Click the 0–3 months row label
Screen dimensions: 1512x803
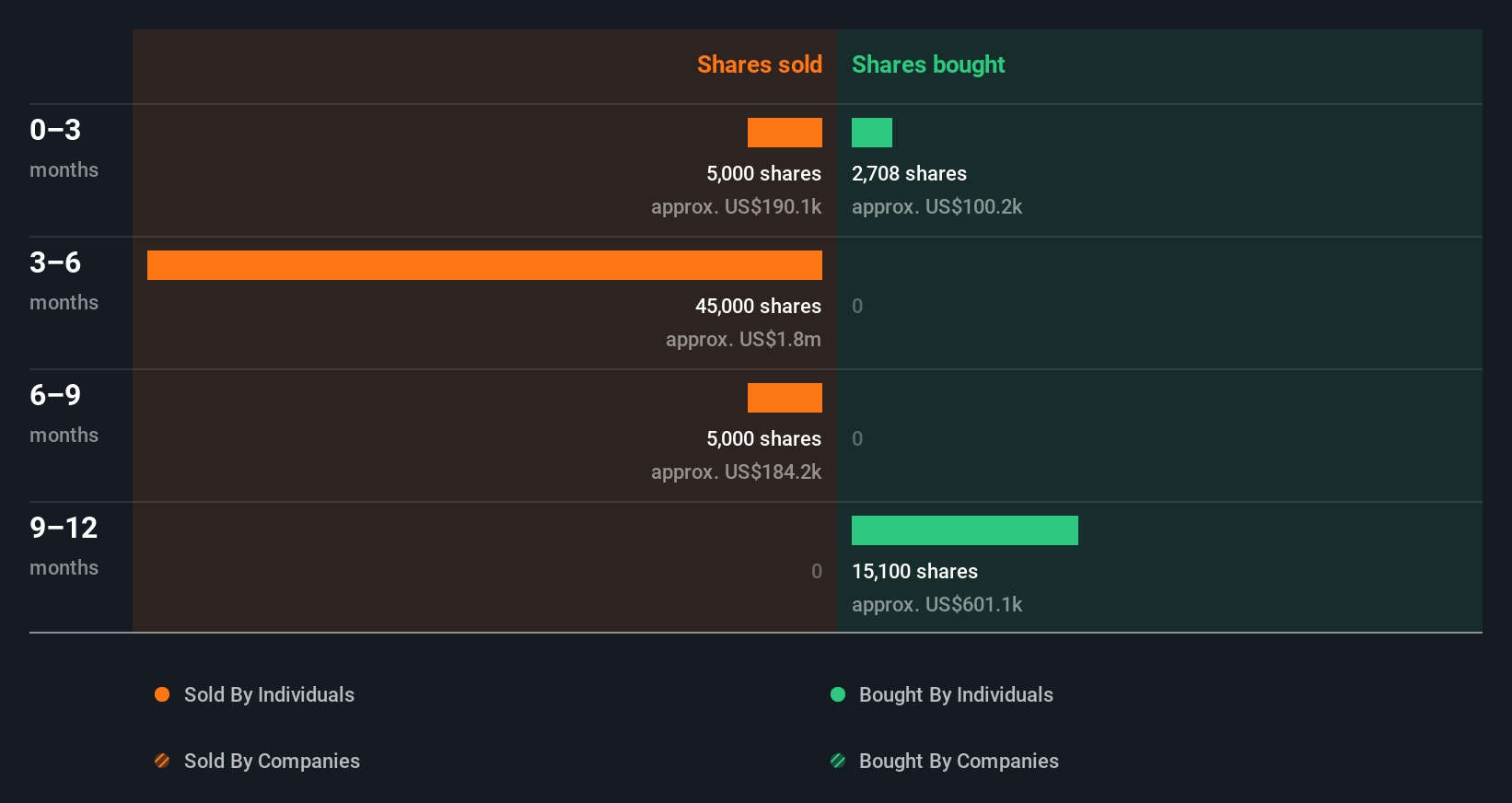pos(64,148)
